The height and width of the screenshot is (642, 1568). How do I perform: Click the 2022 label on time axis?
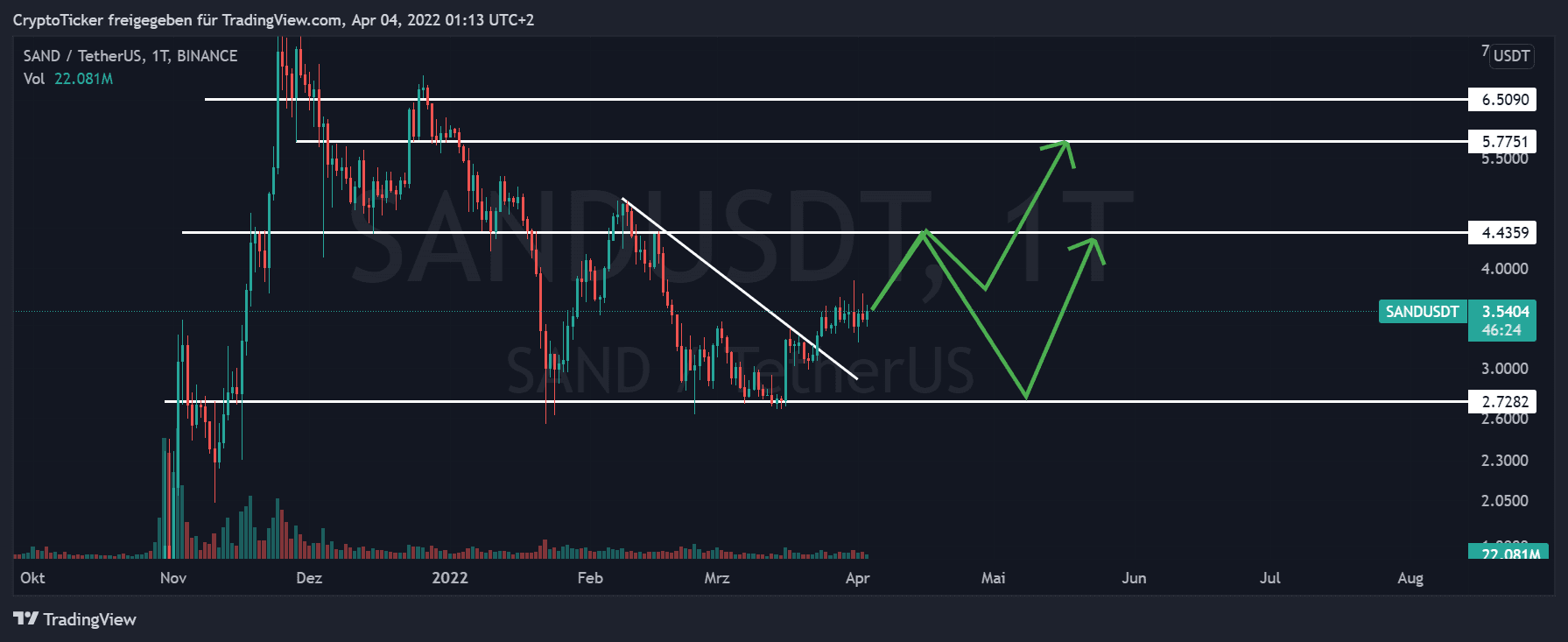(x=450, y=578)
